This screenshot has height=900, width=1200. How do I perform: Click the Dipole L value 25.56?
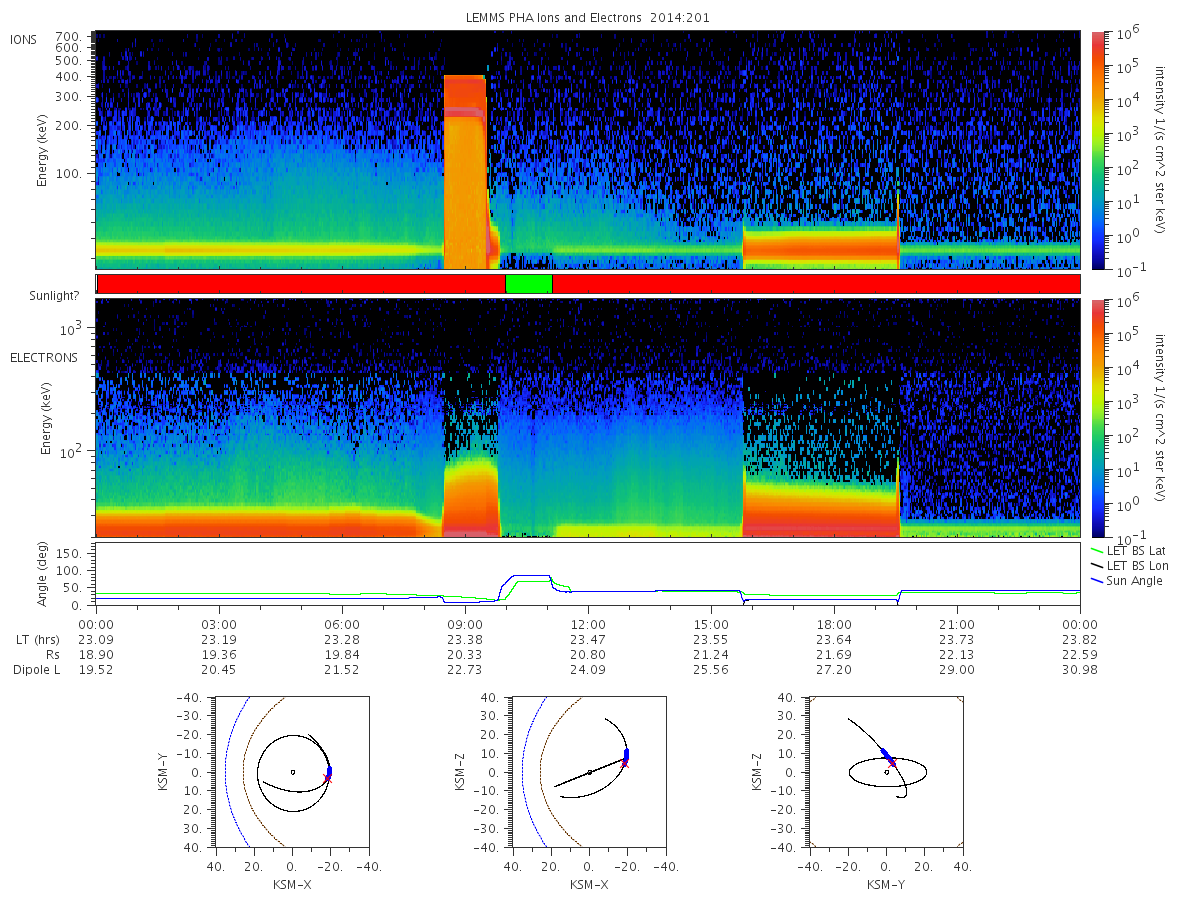pos(711,670)
